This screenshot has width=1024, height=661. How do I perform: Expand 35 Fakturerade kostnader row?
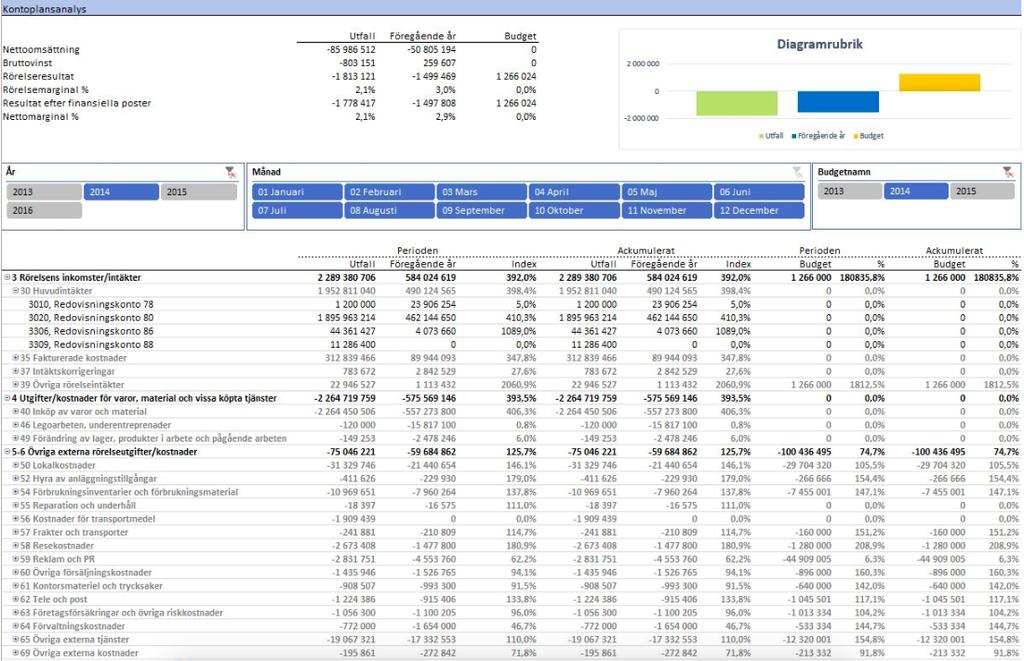point(16,358)
